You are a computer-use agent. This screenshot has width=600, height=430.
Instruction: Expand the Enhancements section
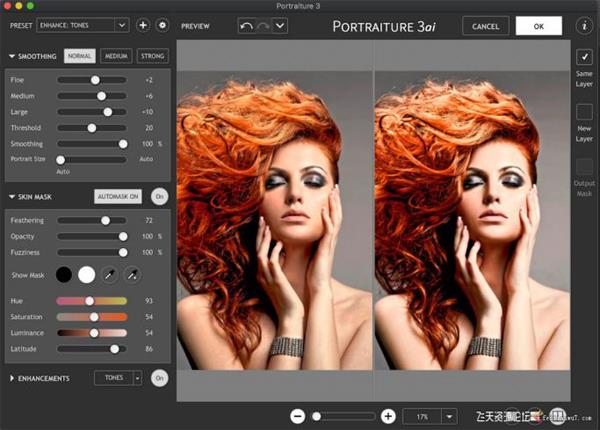pos(11,378)
